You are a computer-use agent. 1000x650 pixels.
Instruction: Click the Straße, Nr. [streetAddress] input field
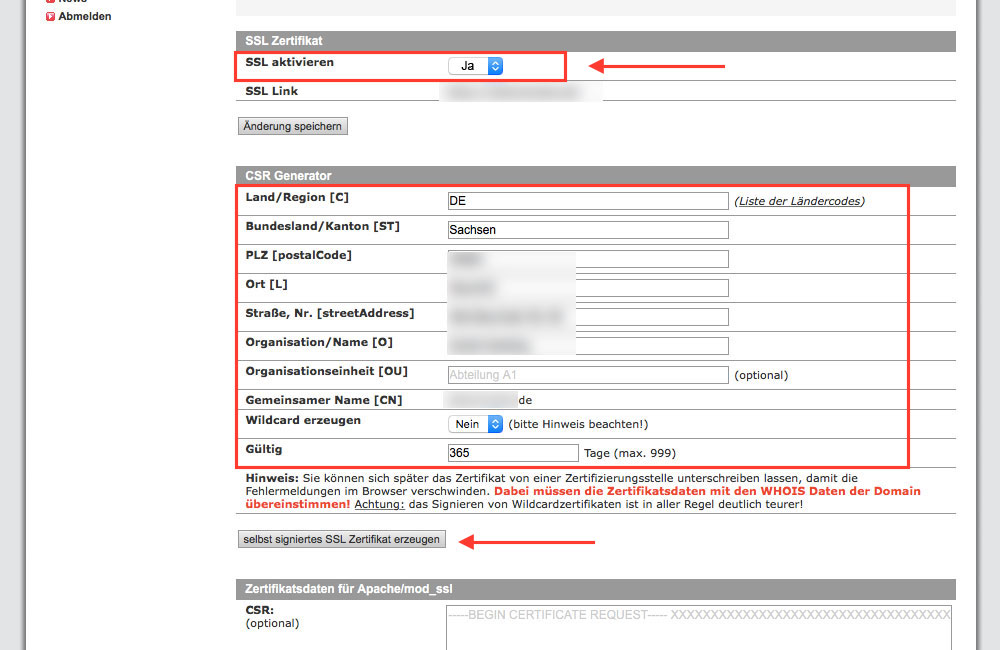coord(588,317)
